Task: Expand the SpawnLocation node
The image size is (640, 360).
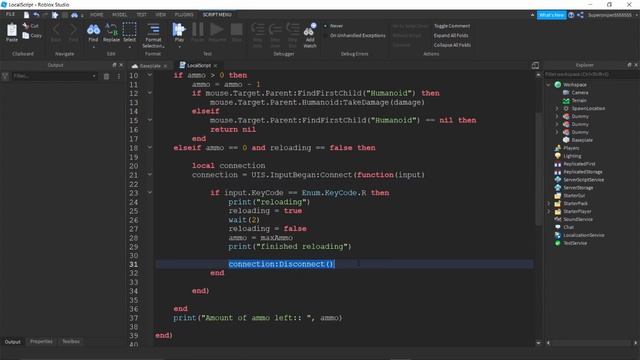Action: [x=557, y=109]
